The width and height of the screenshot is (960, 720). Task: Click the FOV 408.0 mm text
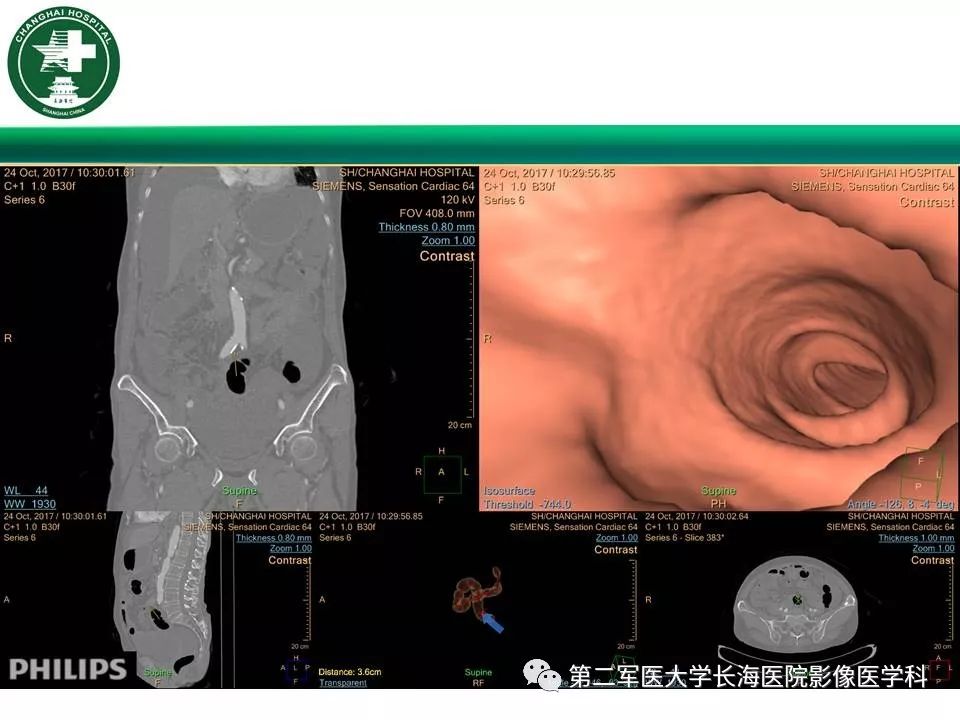pos(437,214)
